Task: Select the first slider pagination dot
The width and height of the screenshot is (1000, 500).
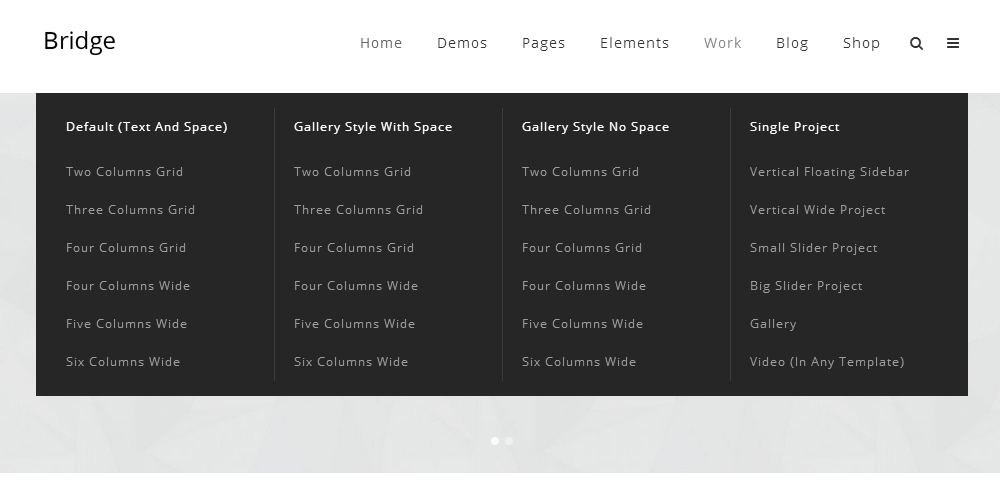Action: (495, 441)
